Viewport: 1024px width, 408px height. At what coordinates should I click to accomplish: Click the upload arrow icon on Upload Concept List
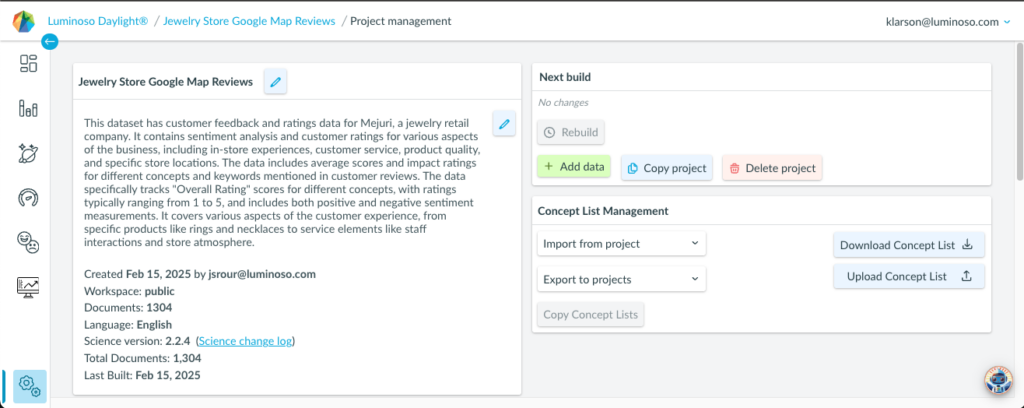[x=967, y=277]
